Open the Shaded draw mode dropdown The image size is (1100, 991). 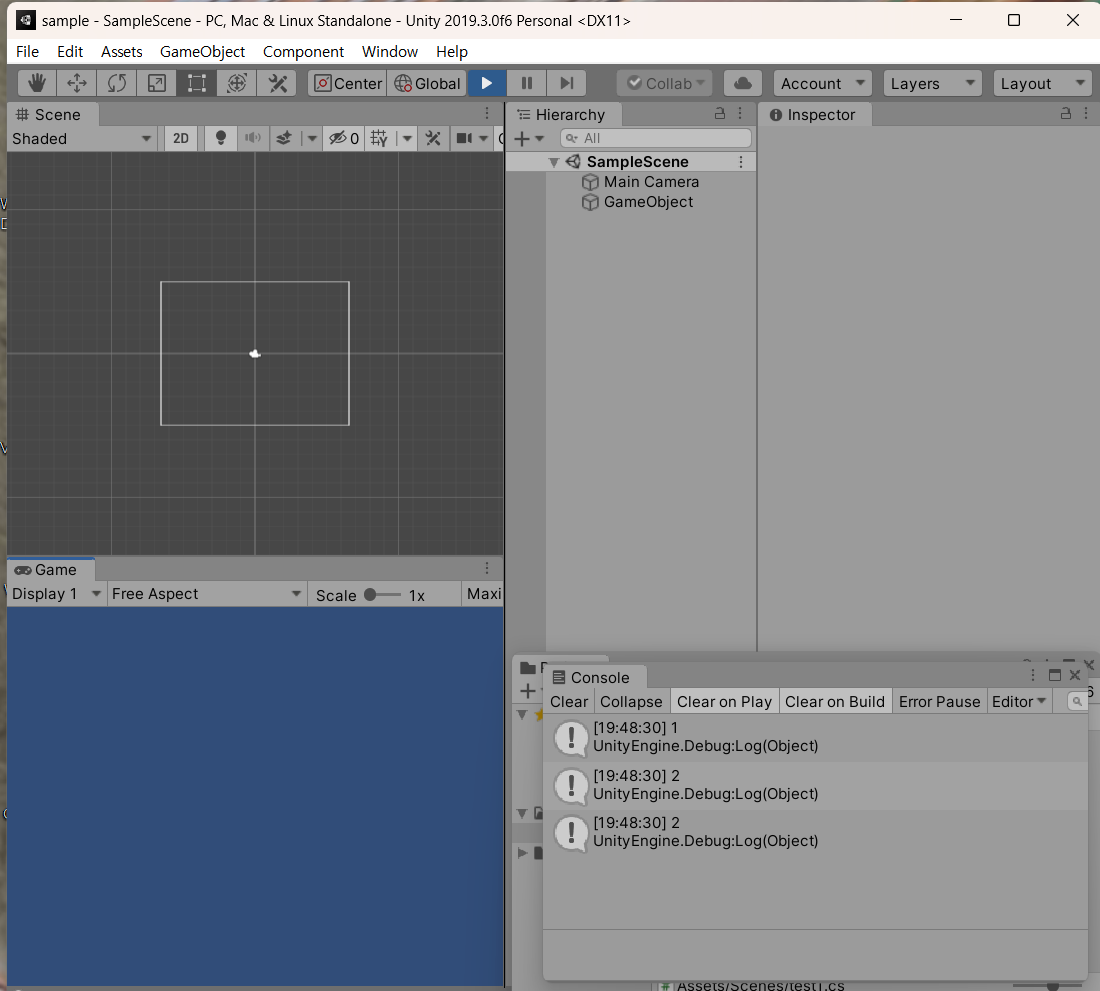coord(81,139)
